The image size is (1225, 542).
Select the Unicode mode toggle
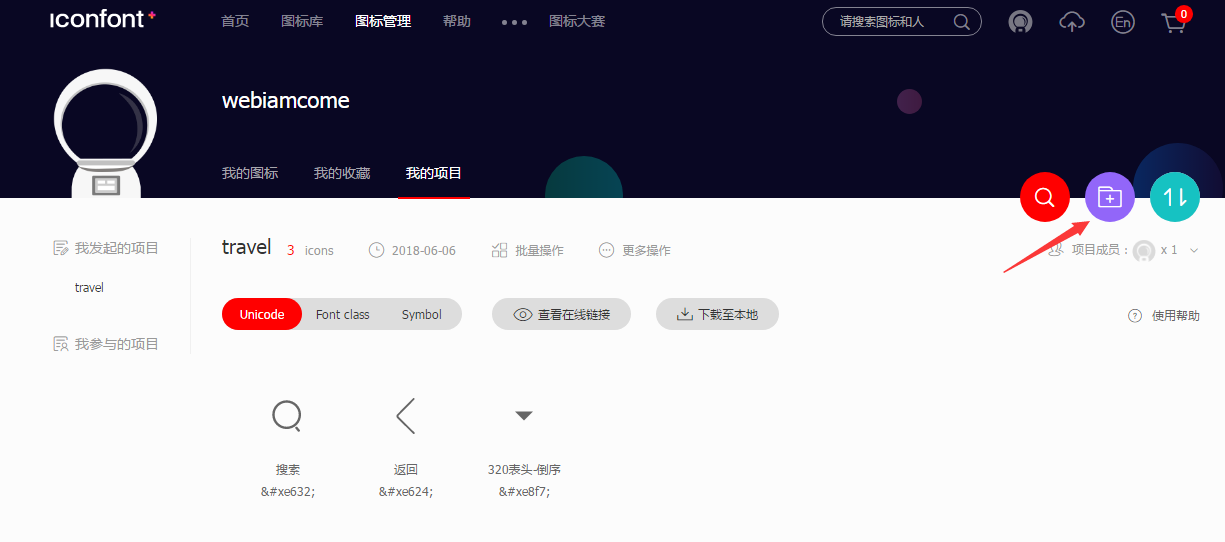coord(262,314)
